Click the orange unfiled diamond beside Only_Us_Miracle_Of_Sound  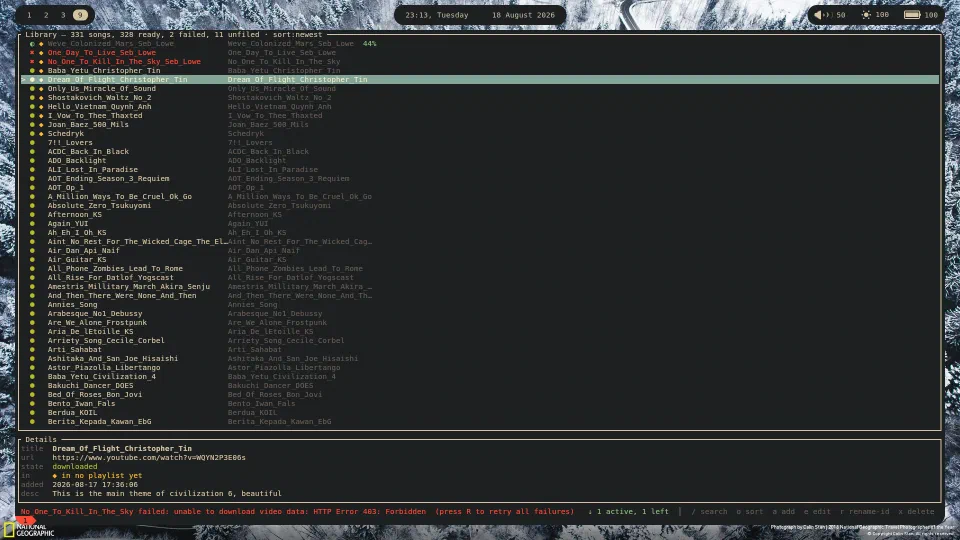point(42,89)
